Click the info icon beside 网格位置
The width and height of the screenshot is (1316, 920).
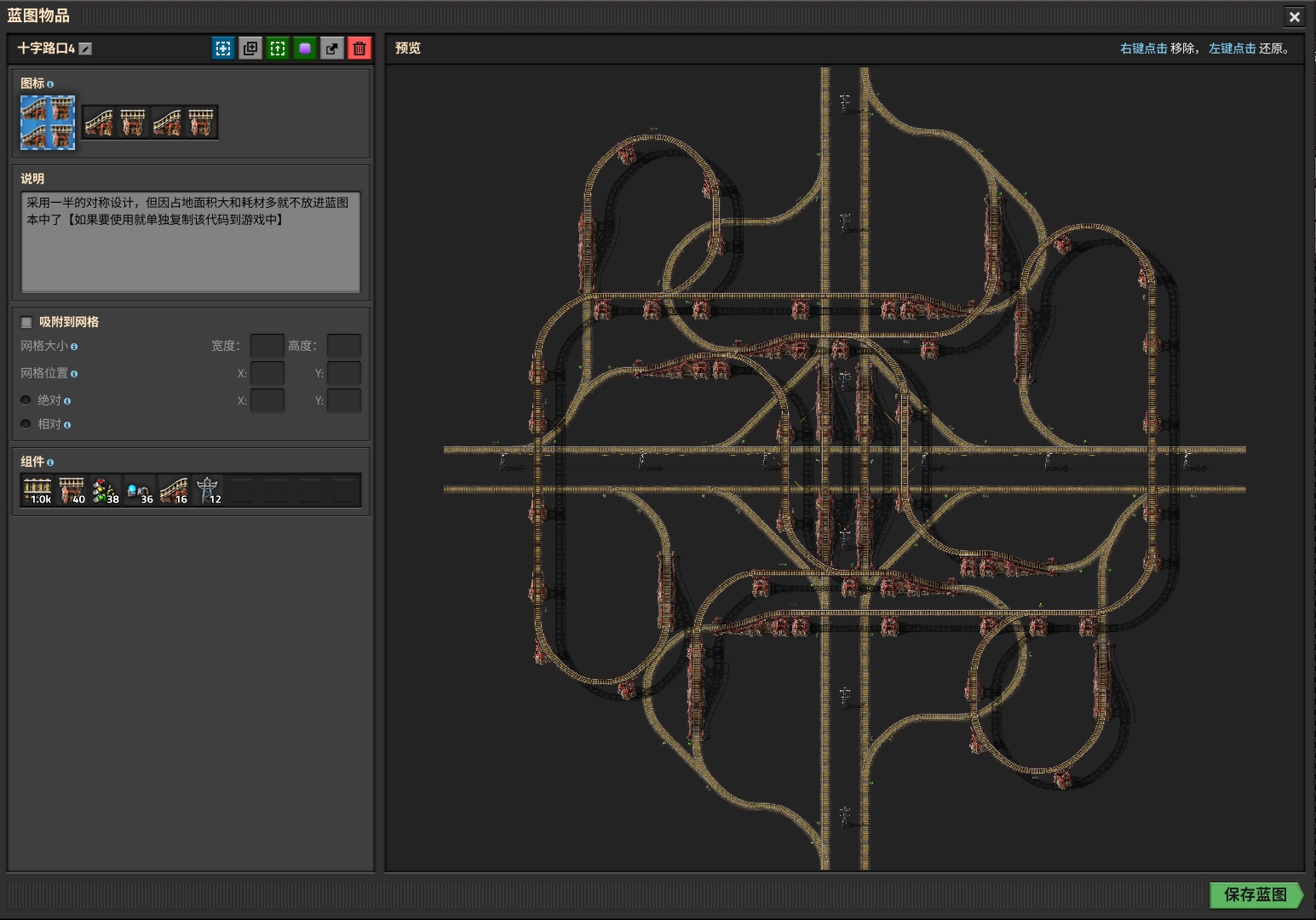74,374
